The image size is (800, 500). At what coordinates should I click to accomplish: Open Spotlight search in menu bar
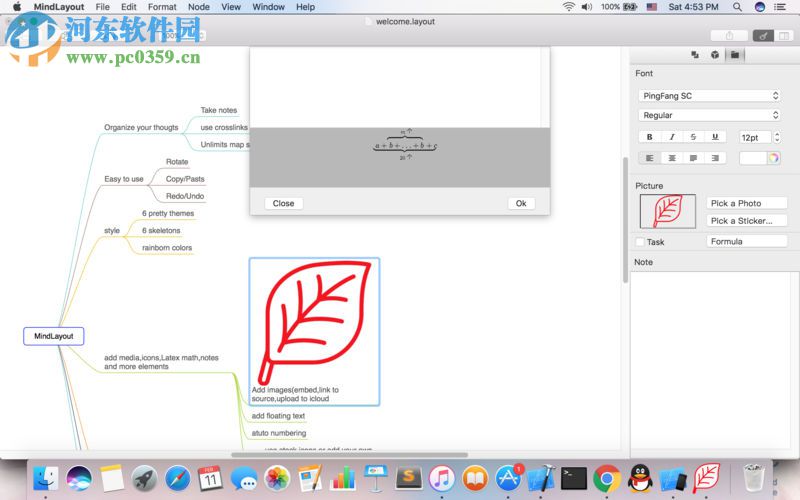pos(737,7)
